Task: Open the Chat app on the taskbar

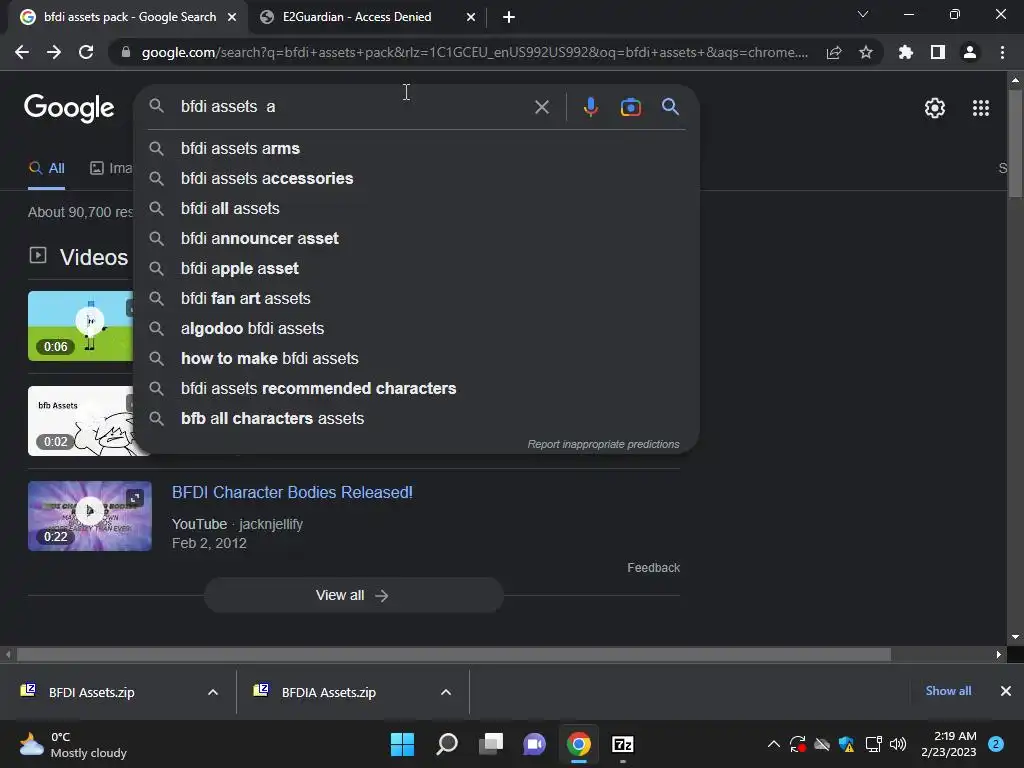Action: pos(534,744)
